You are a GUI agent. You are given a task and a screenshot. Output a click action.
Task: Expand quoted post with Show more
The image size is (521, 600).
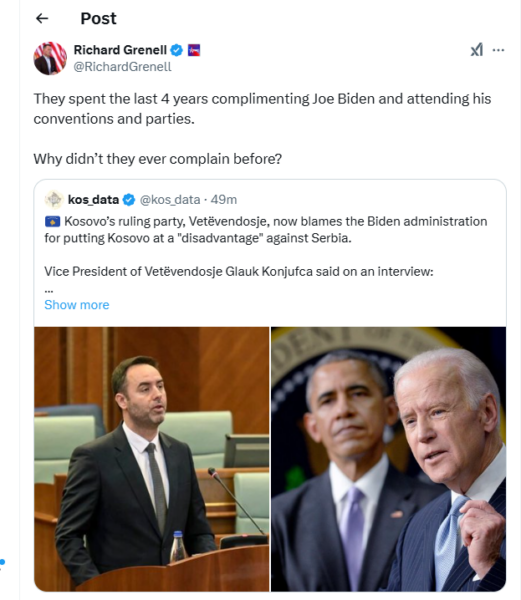click(77, 305)
